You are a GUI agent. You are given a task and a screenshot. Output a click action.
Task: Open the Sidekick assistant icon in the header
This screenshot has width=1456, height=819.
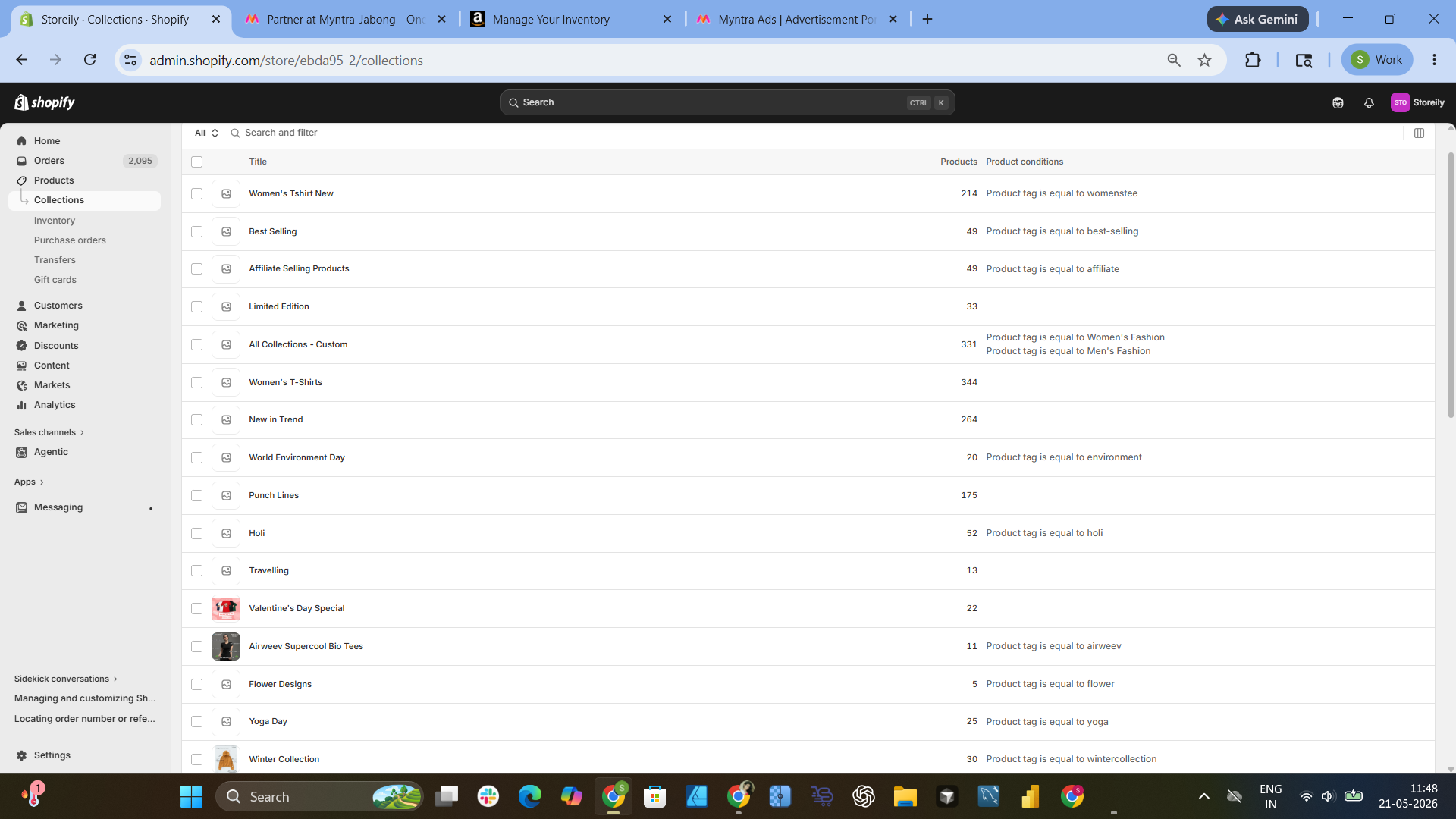point(1338,102)
